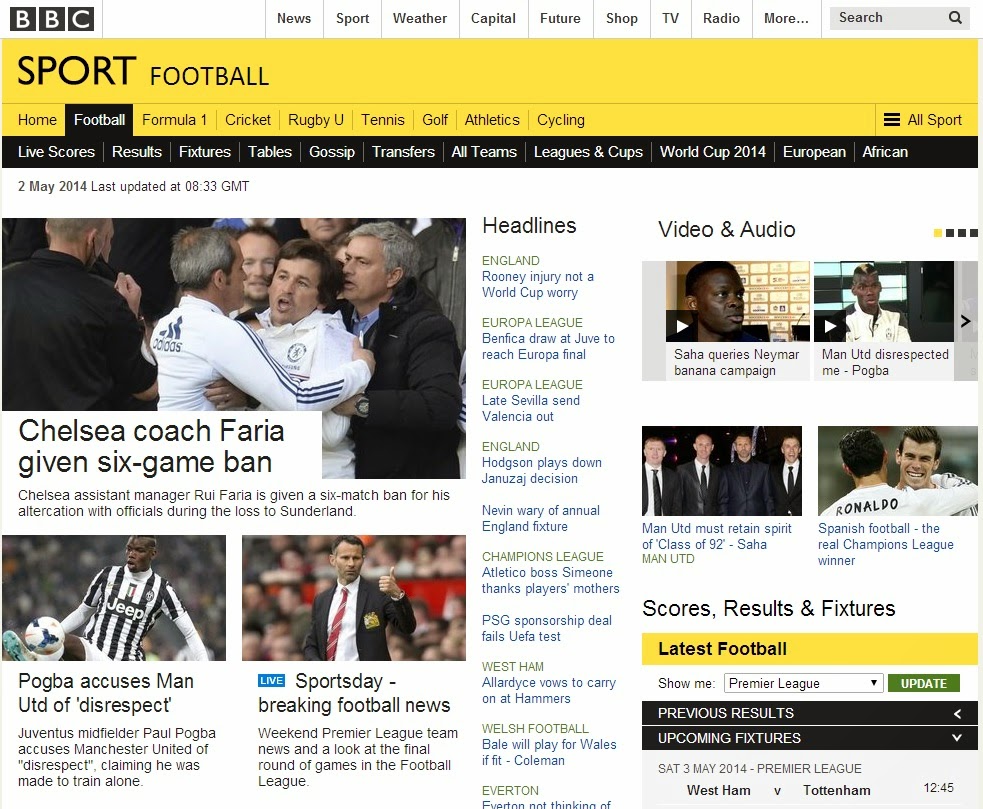
Task: Open the More... menu in top bar
Action: click(786, 19)
